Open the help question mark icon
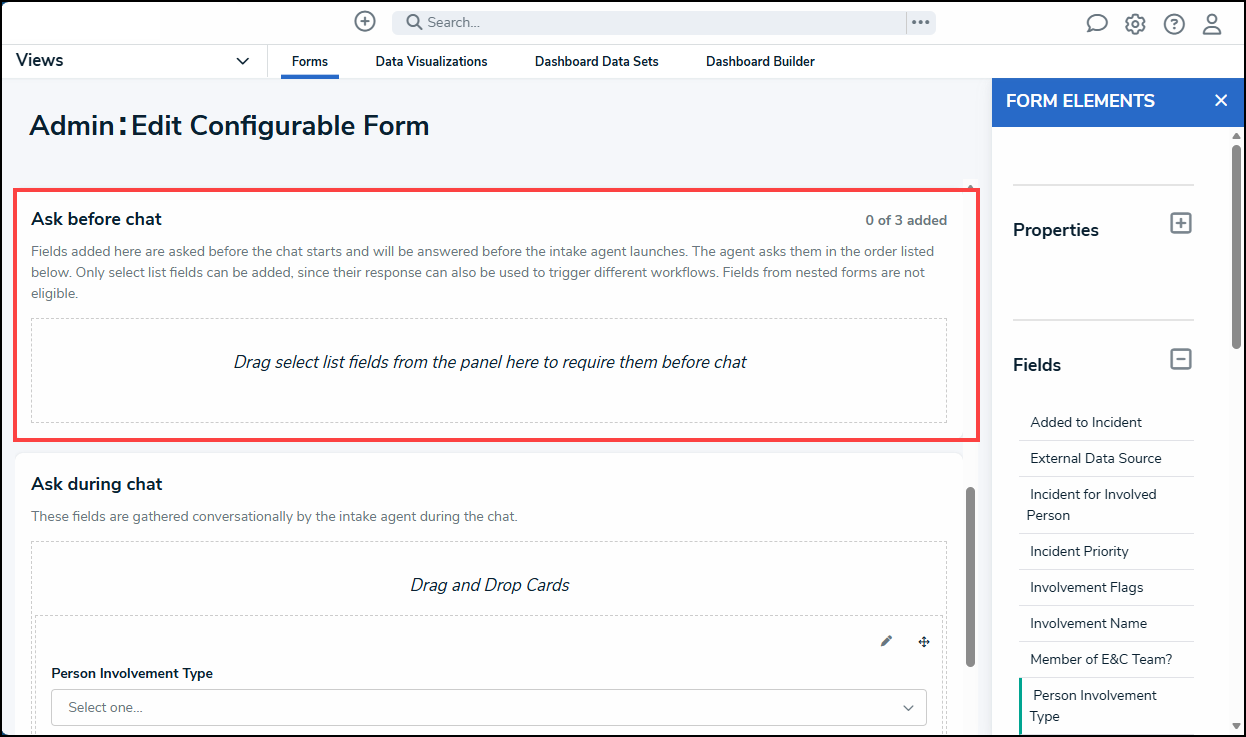This screenshot has height=737, width=1246. coord(1174,24)
